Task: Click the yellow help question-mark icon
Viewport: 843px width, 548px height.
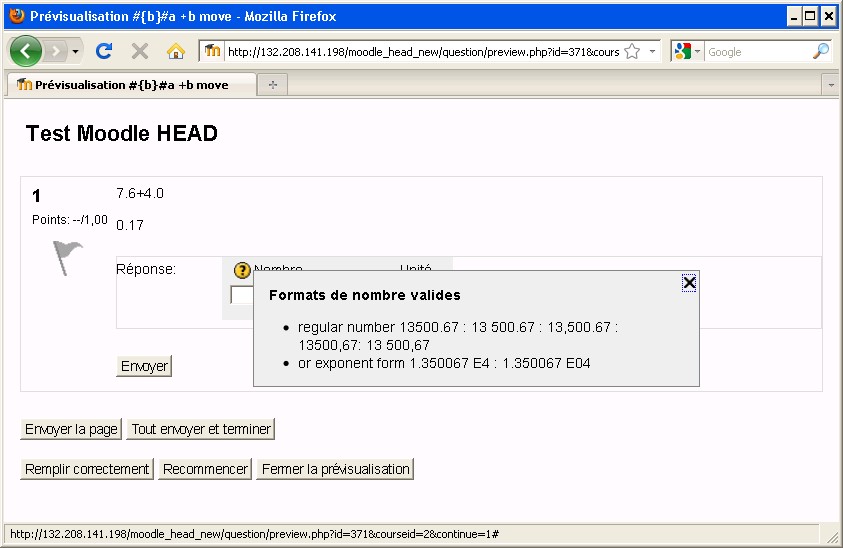Action: (242, 270)
